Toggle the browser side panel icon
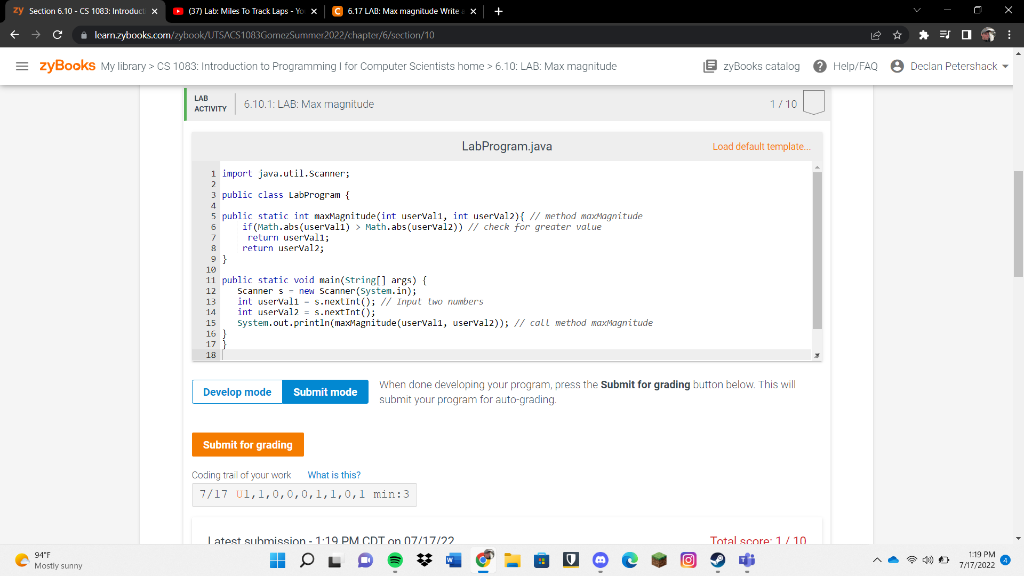This screenshot has width=1024, height=576. [x=967, y=35]
